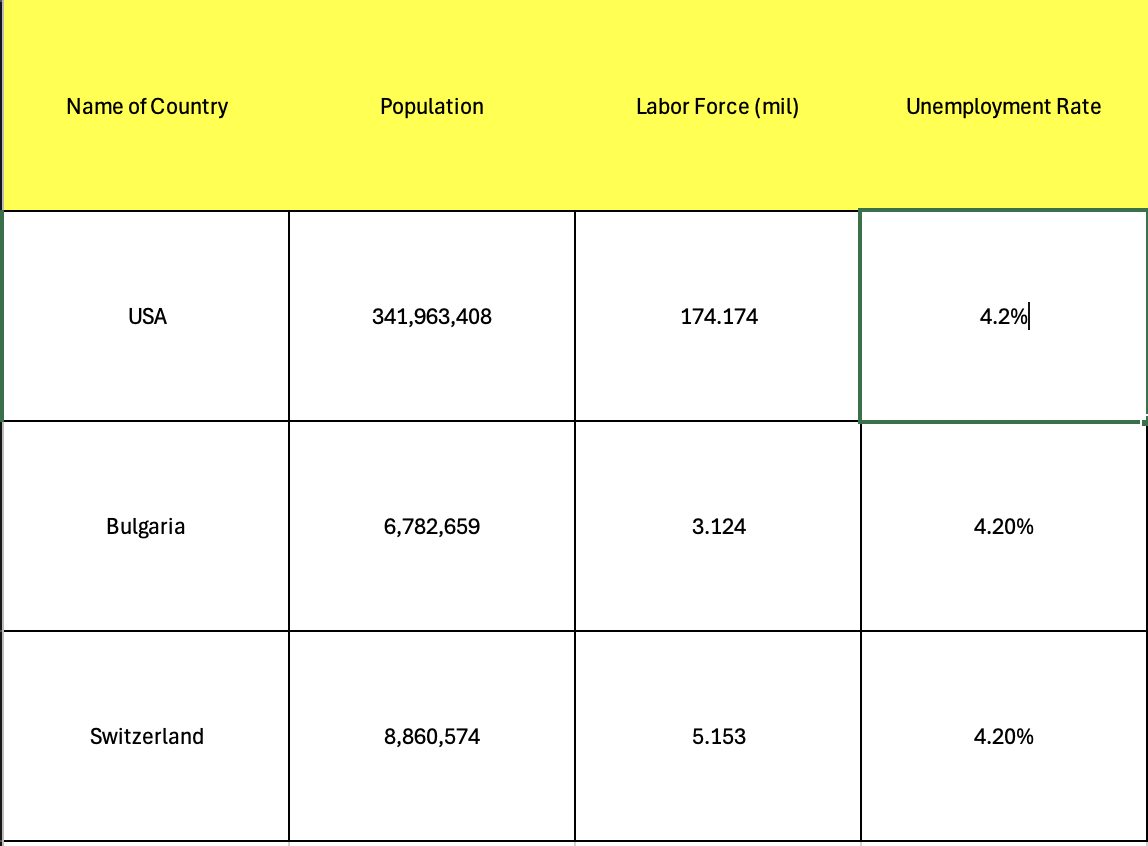The image size is (1148, 846).
Task: Click the fill handle of the active cell
Action: click(x=1145, y=422)
